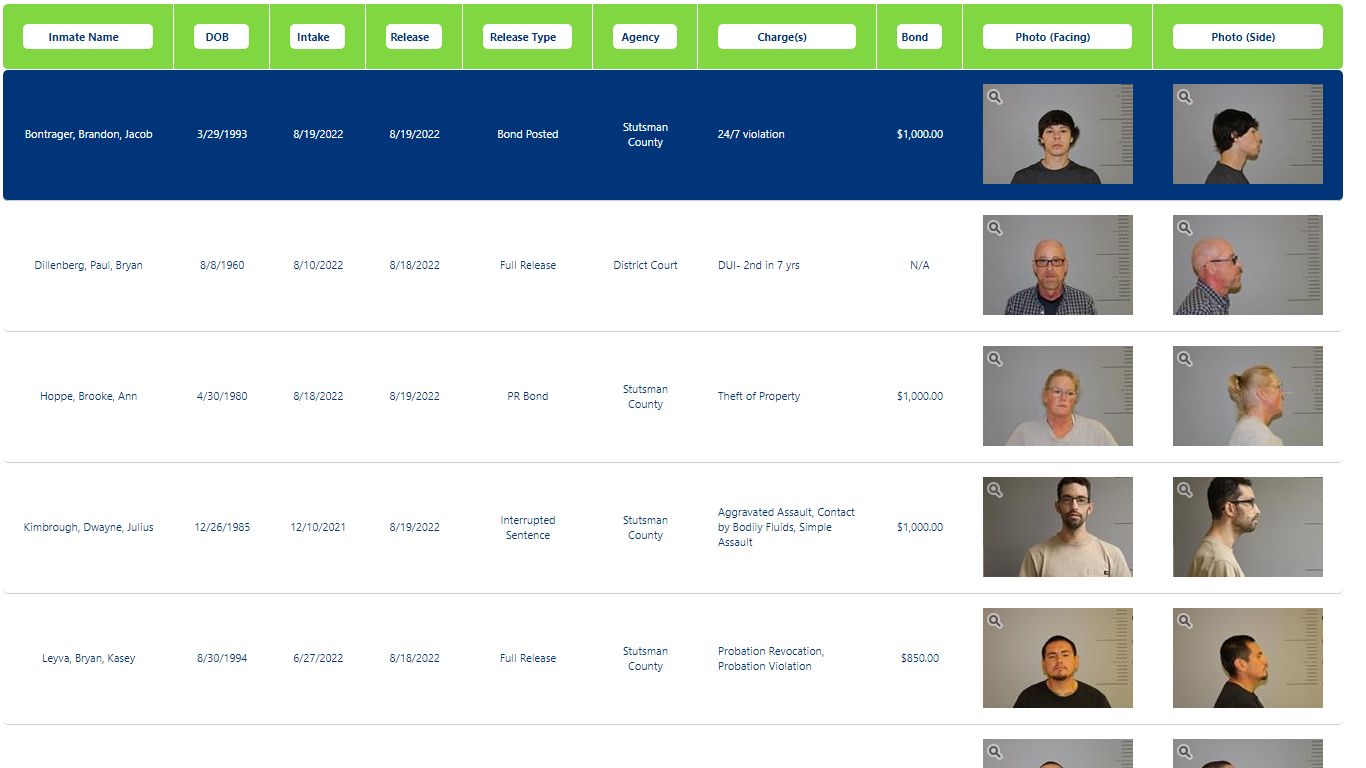Open Bontrager's facing mugshot thumbnail
Viewport: 1366px width, 768px height.
(1058, 134)
